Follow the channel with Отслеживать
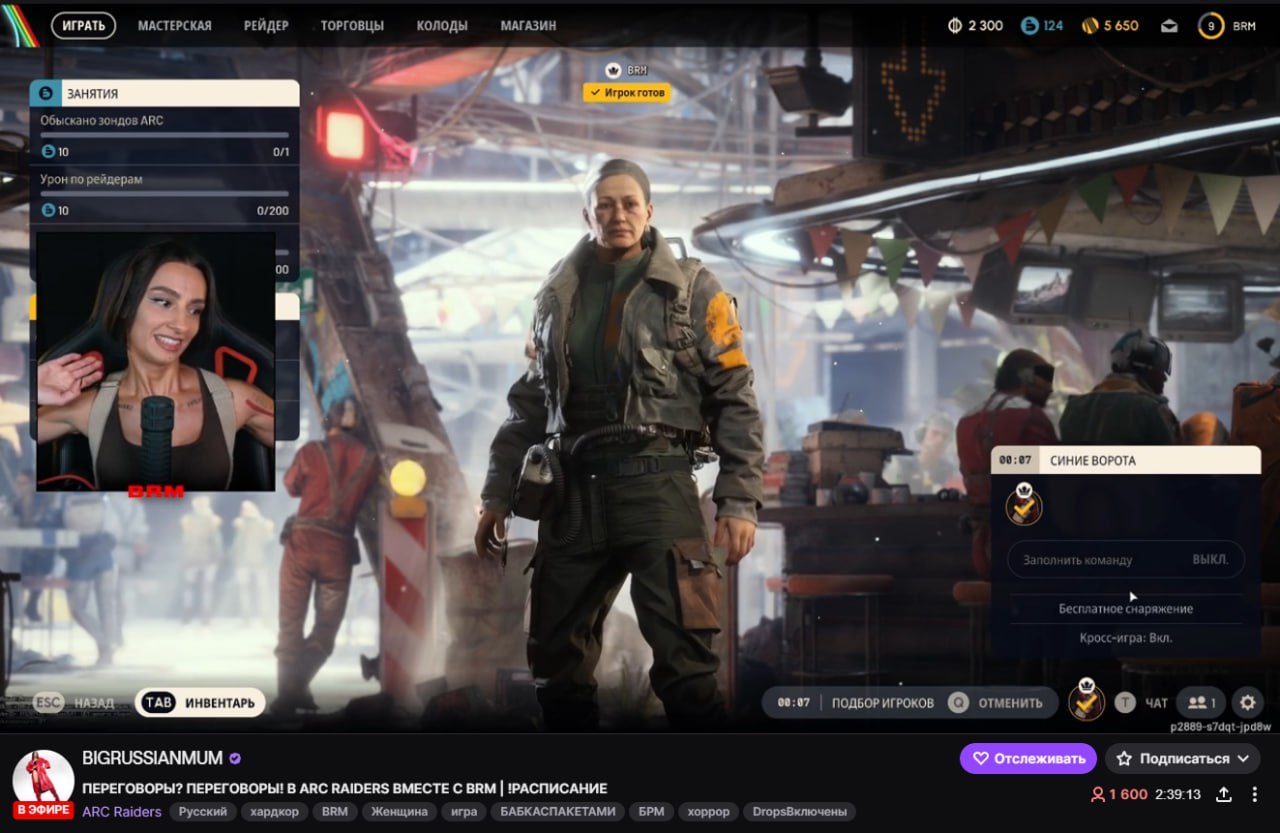Viewport: 1280px width, 833px height. point(1028,759)
